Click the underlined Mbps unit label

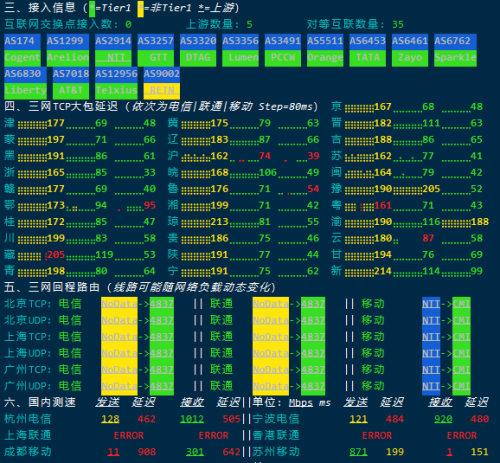(301, 403)
